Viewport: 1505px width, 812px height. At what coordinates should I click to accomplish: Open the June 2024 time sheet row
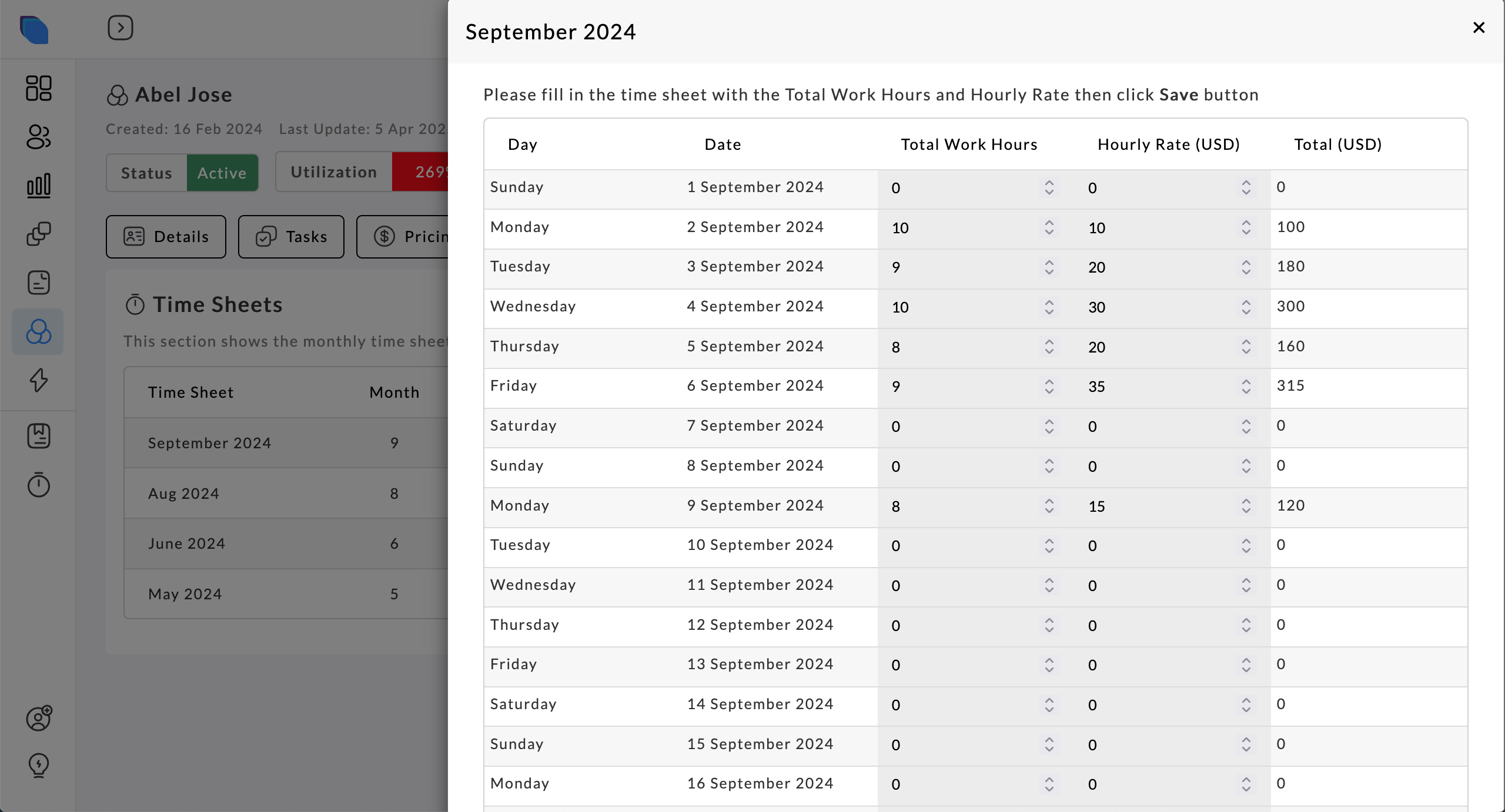[x=187, y=543]
